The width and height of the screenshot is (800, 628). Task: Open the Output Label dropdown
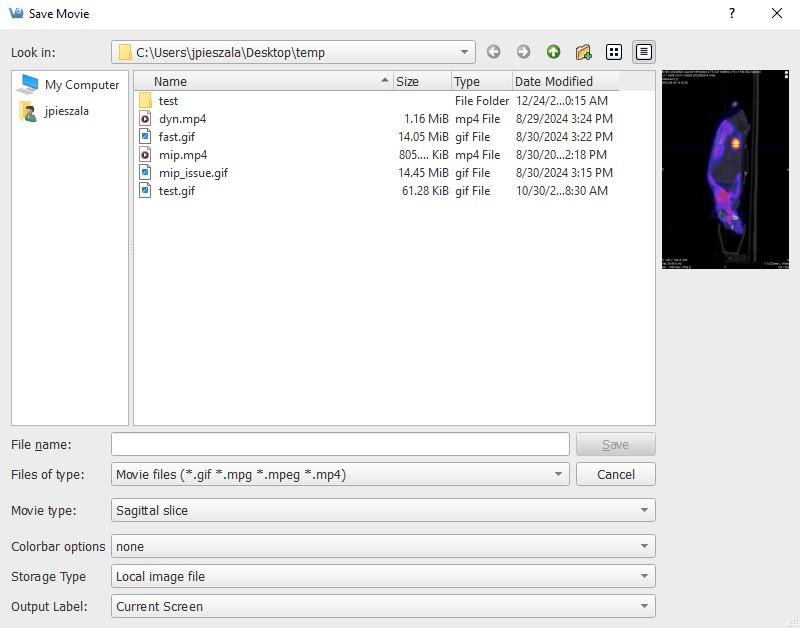(383, 607)
